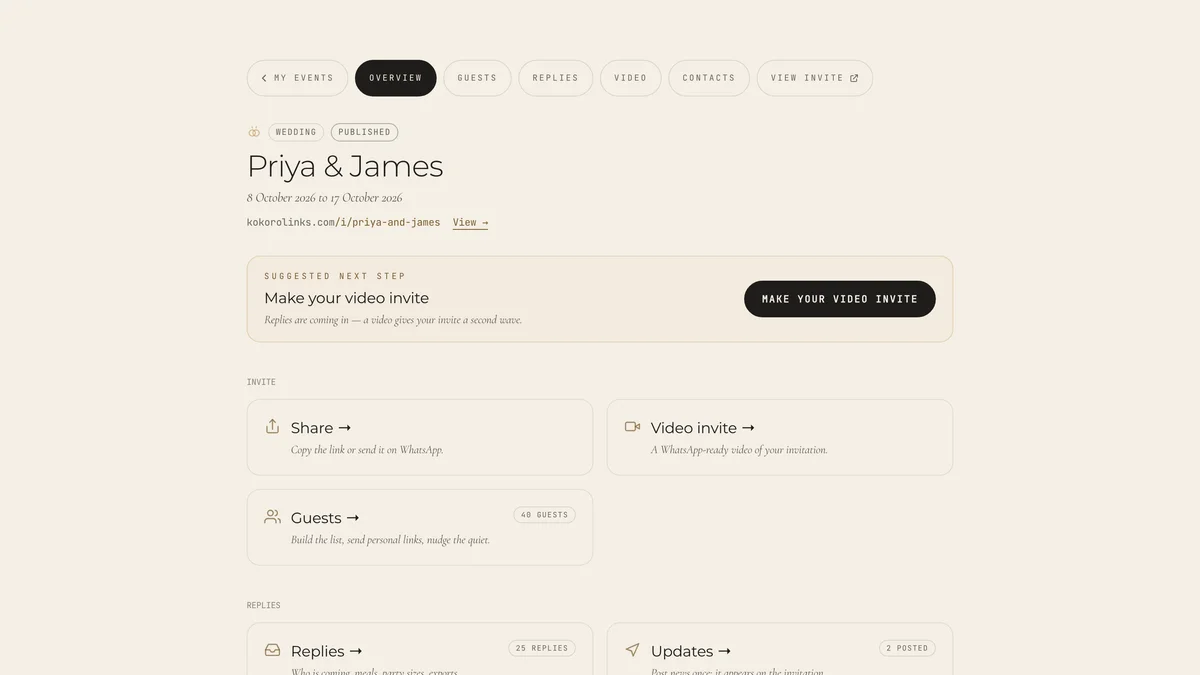The width and height of the screenshot is (1200, 675).
Task: Click the kokorolinks.com/i/priya-and-james URL text
Action: 343,223
